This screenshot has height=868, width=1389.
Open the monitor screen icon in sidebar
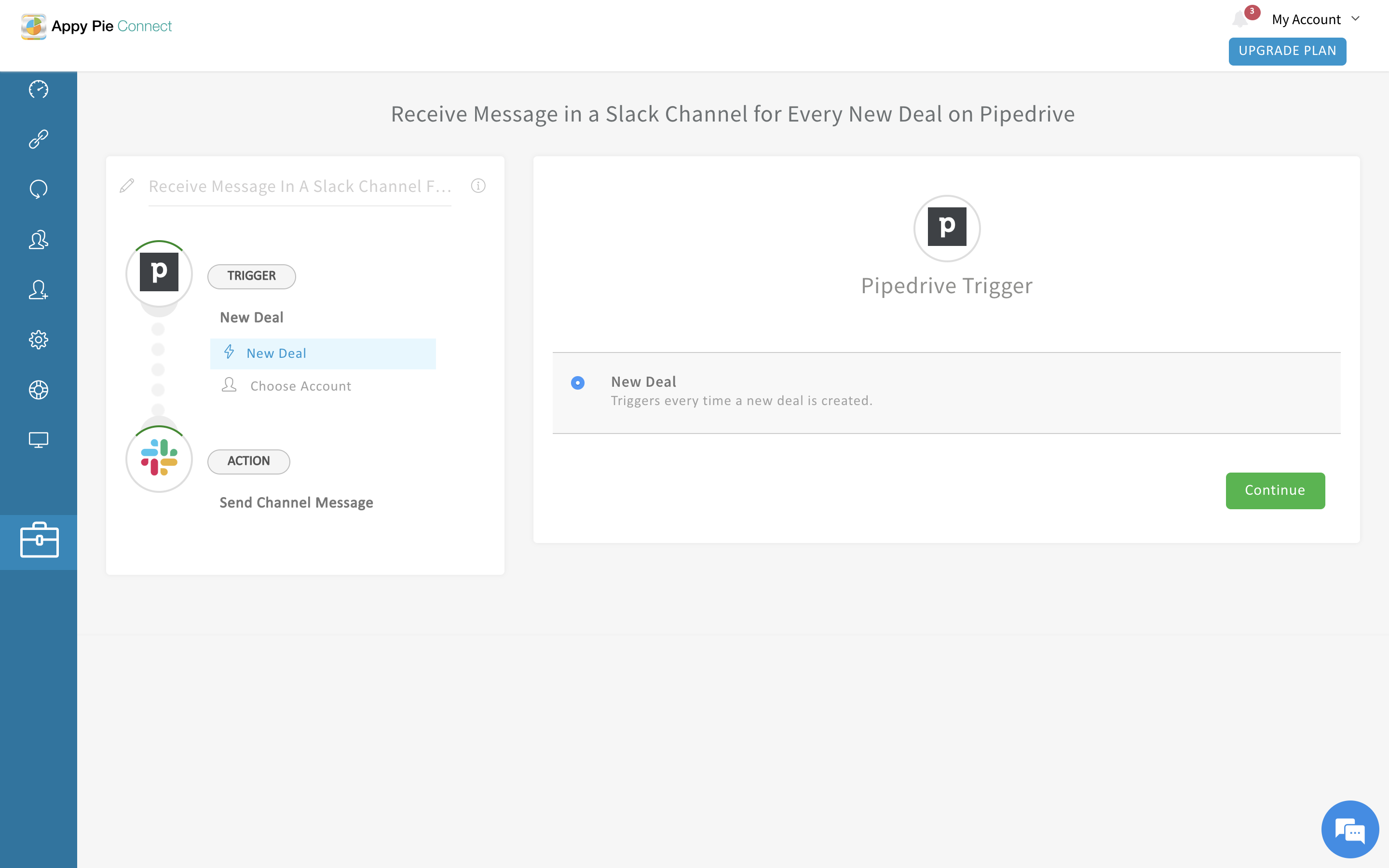coord(39,440)
